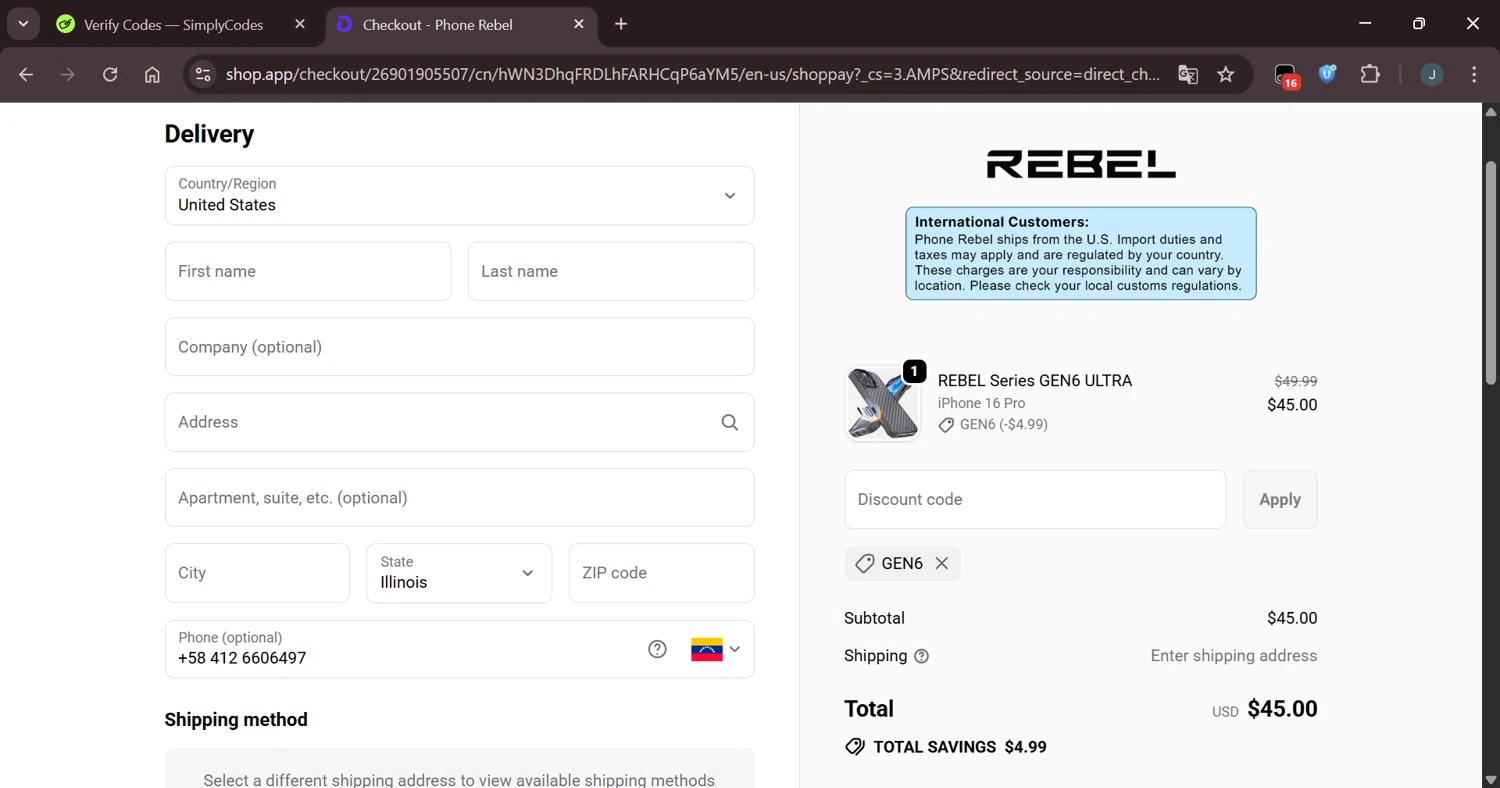The height and width of the screenshot is (788, 1500).
Task: Minimize the browser window
Action: [x=1366, y=24]
